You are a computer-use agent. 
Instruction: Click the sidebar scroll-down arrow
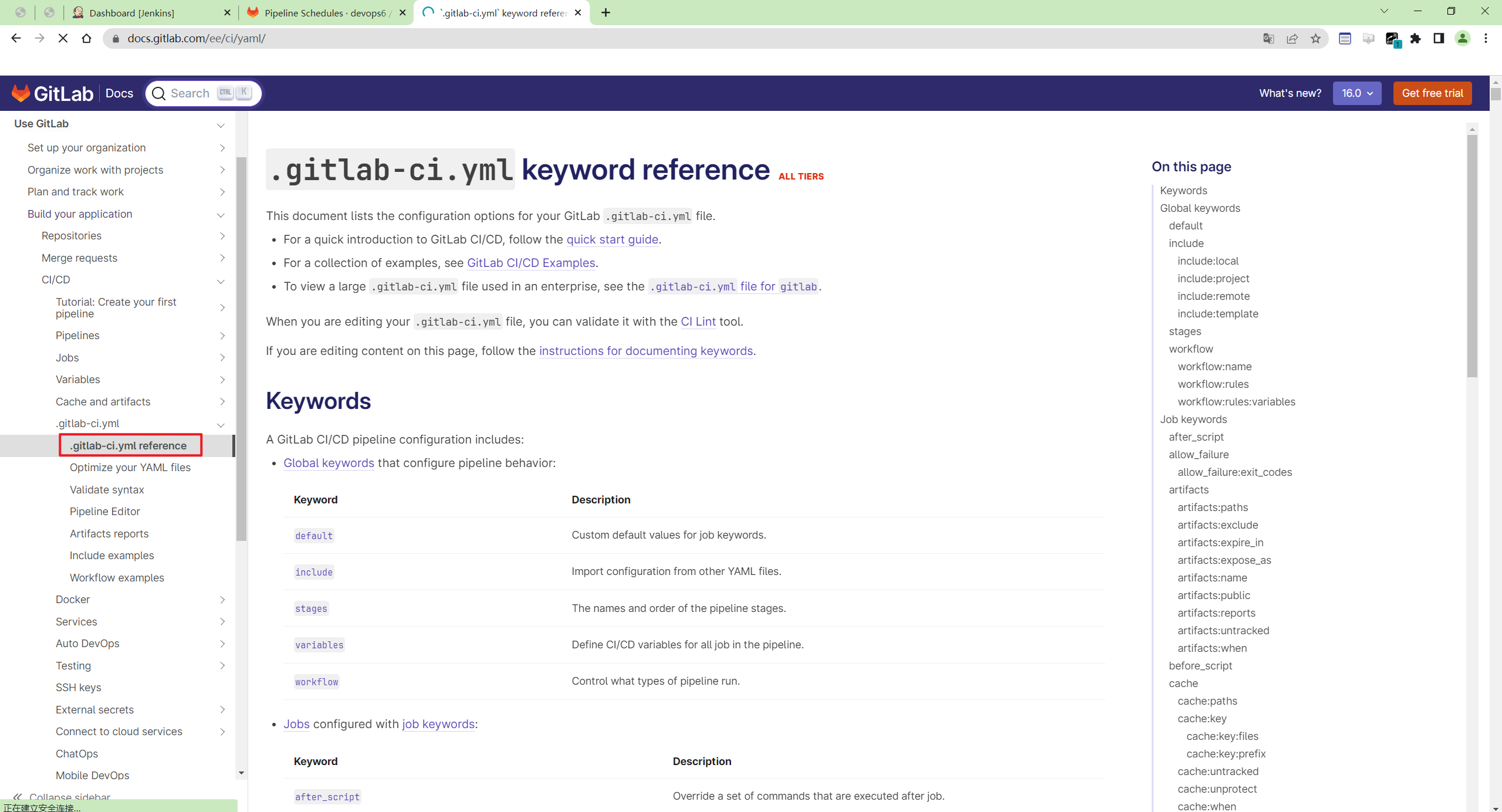click(241, 773)
